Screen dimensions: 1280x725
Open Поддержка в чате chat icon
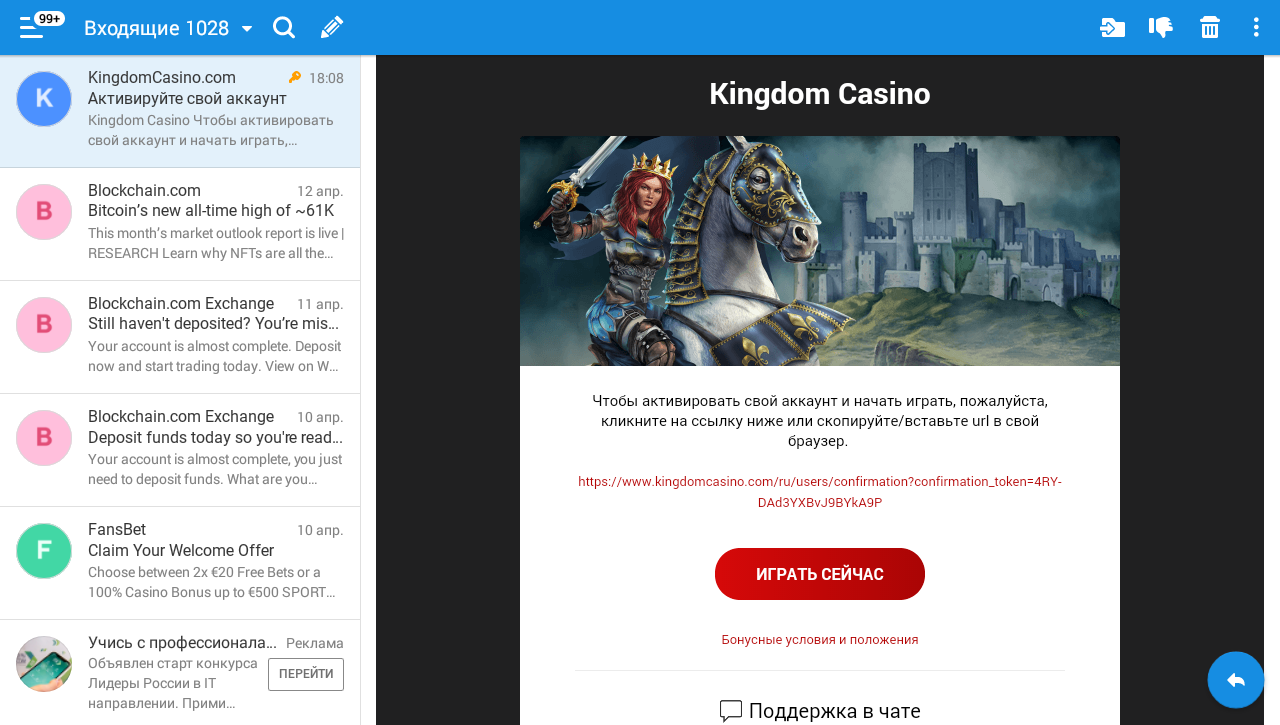click(731, 711)
